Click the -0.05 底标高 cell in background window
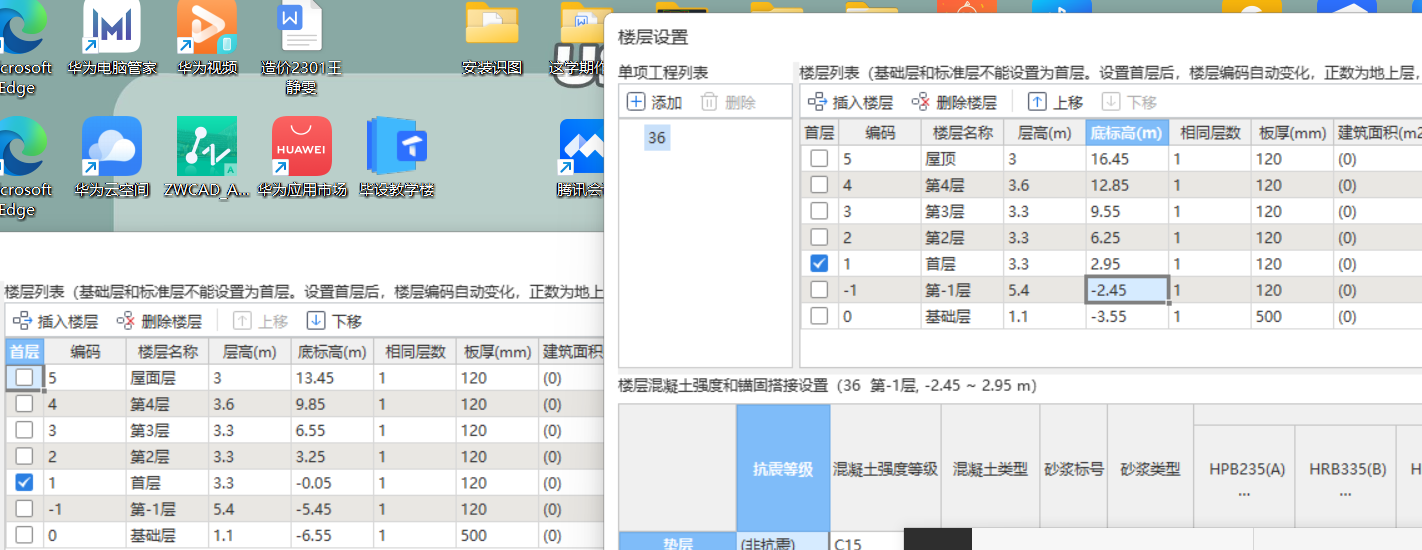 (x=332, y=483)
